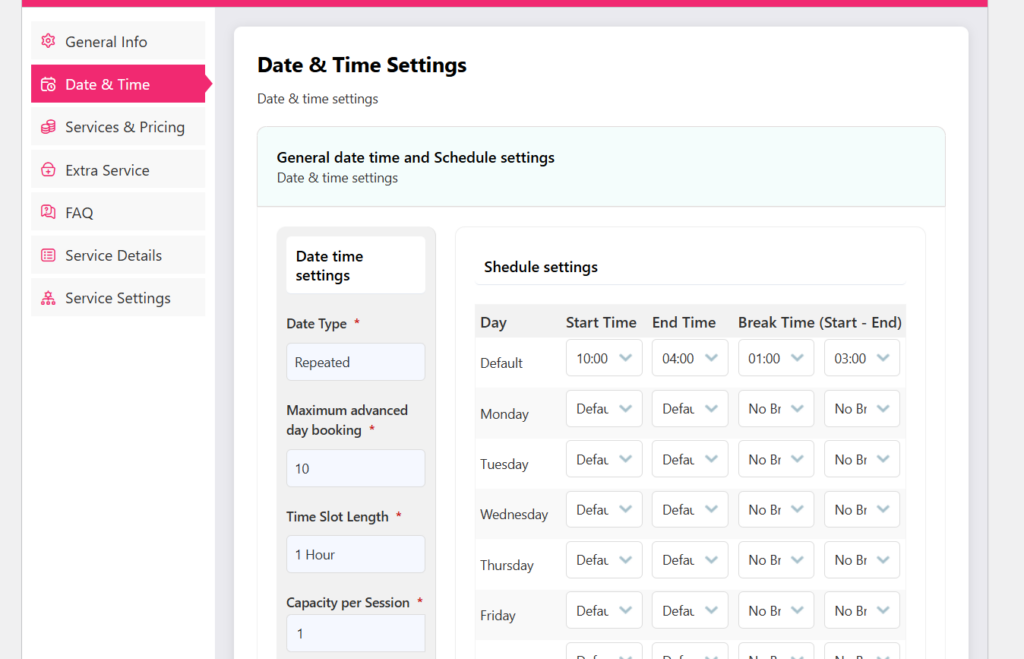Click the Service Settings hierarchy icon
This screenshot has width=1024, height=659.
click(x=48, y=298)
